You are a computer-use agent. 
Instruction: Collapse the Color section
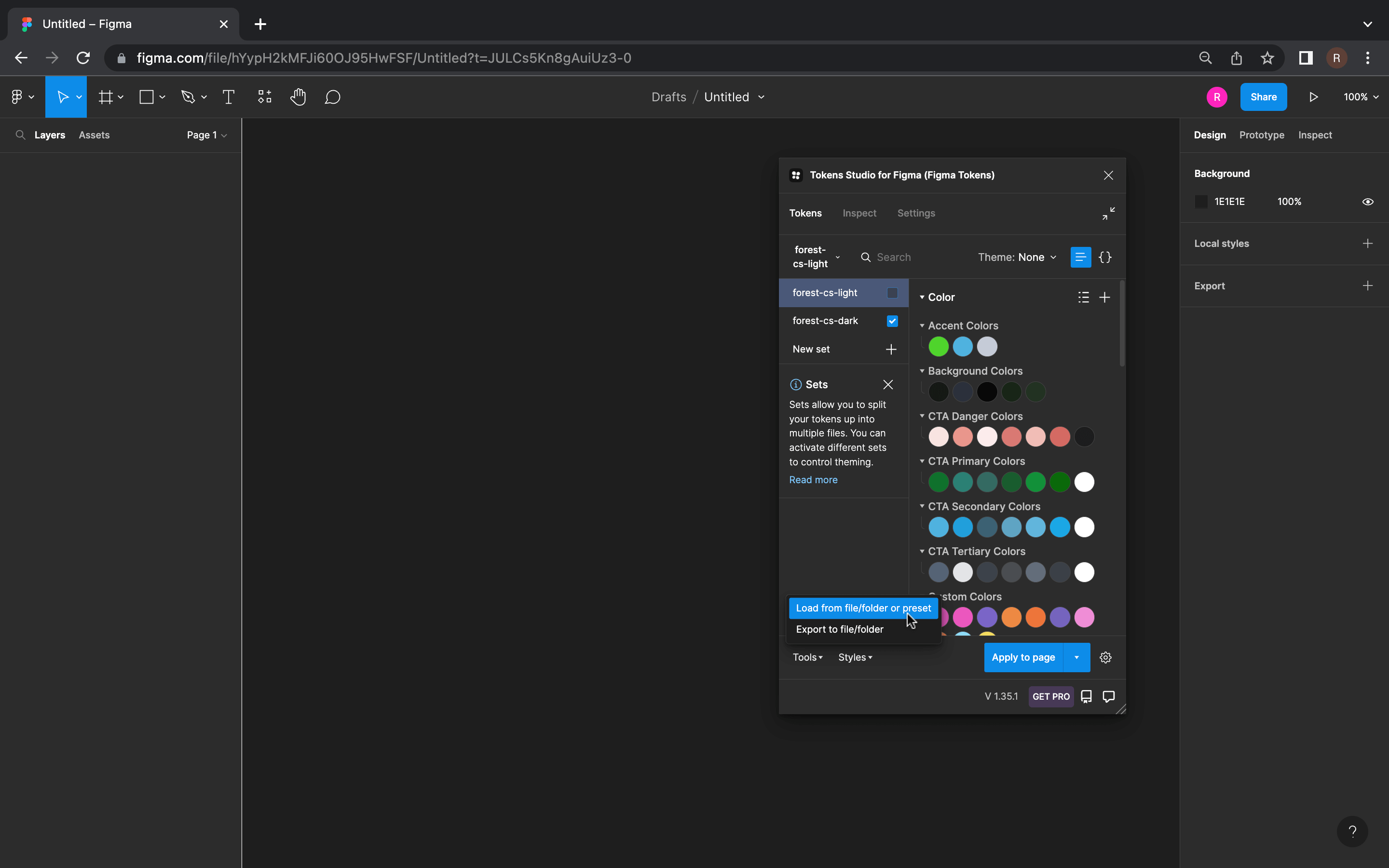coord(922,298)
